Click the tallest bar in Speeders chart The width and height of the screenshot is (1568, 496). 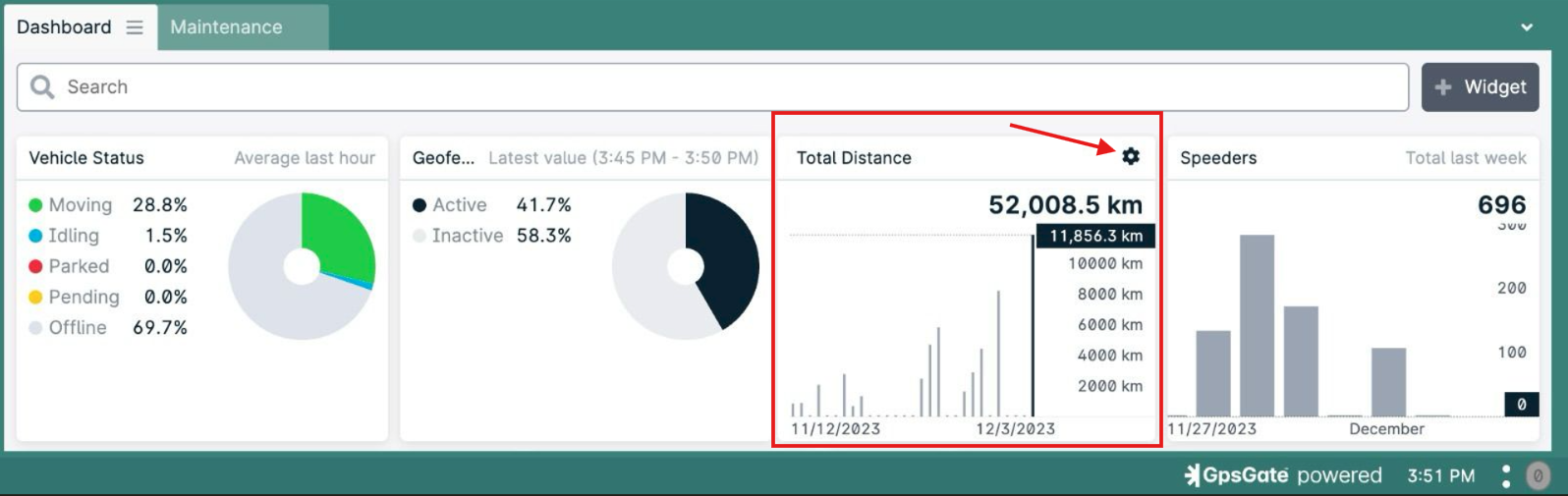1257,325
